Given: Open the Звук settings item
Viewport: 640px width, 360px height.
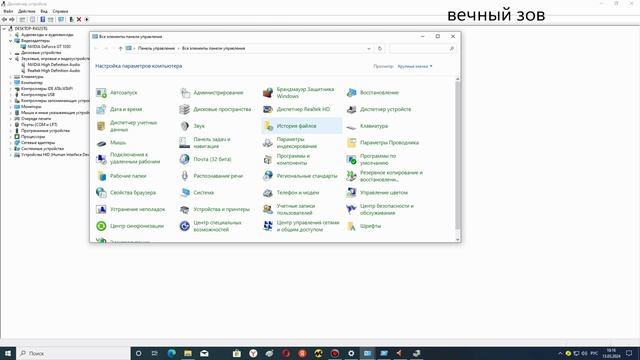Looking at the screenshot, I should (x=192, y=126).
